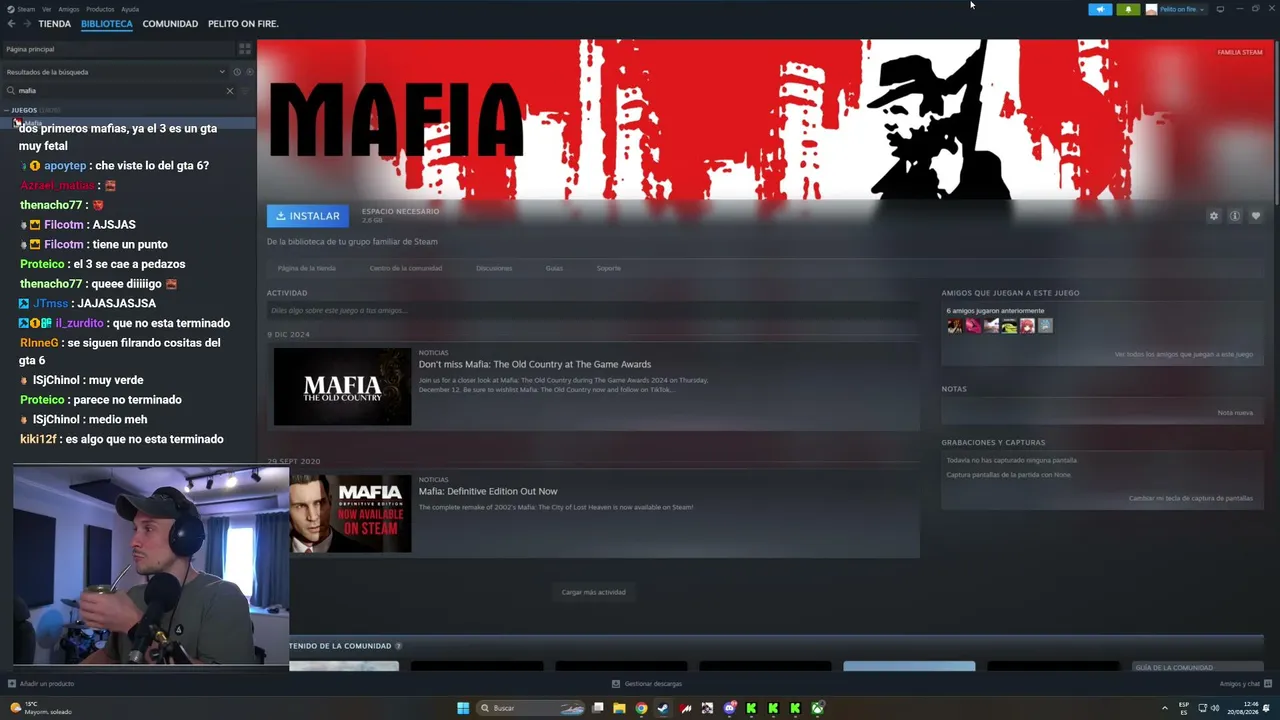Open Mafia Definitive Edition news thumbnail

(x=350, y=513)
